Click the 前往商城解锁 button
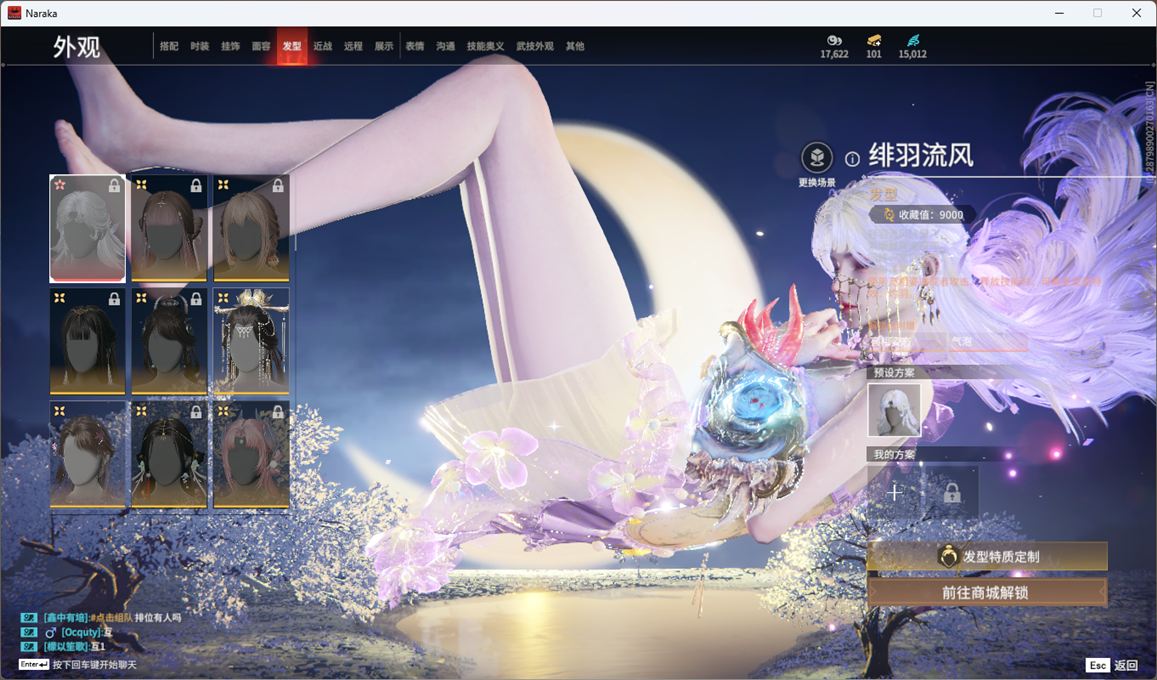Screen dimensions: 1157x680 pyautogui.click(x=987, y=592)
